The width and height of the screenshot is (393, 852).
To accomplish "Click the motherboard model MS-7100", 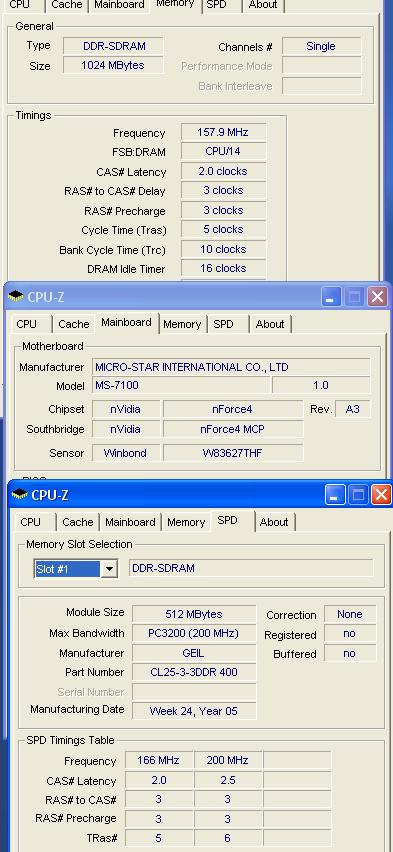I will click(x=181, y=385).
